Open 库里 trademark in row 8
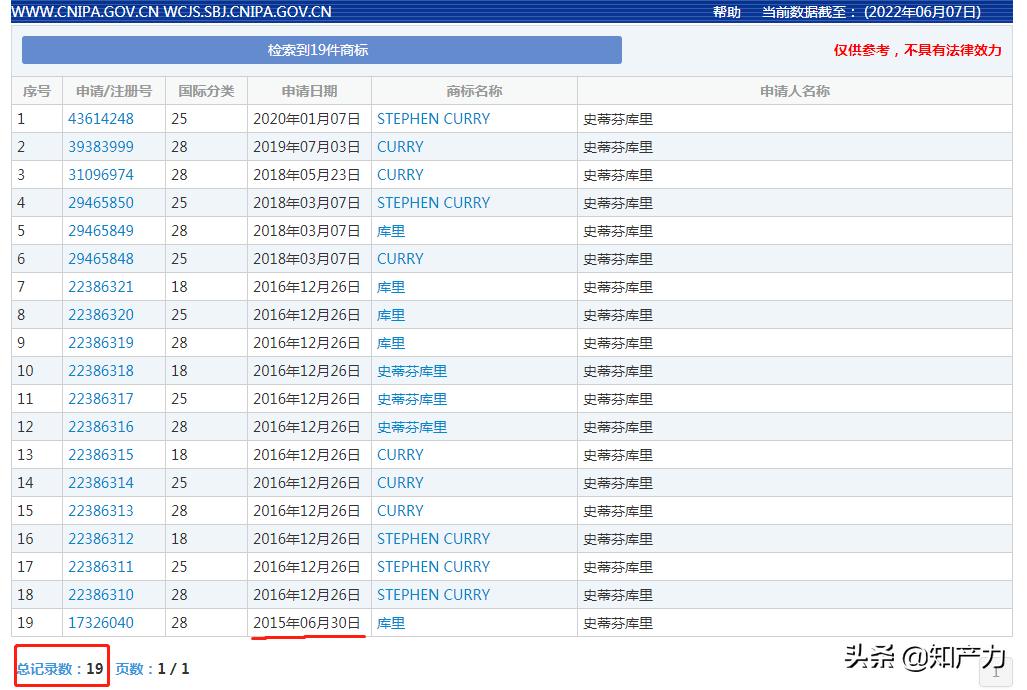 pos(391,315)
